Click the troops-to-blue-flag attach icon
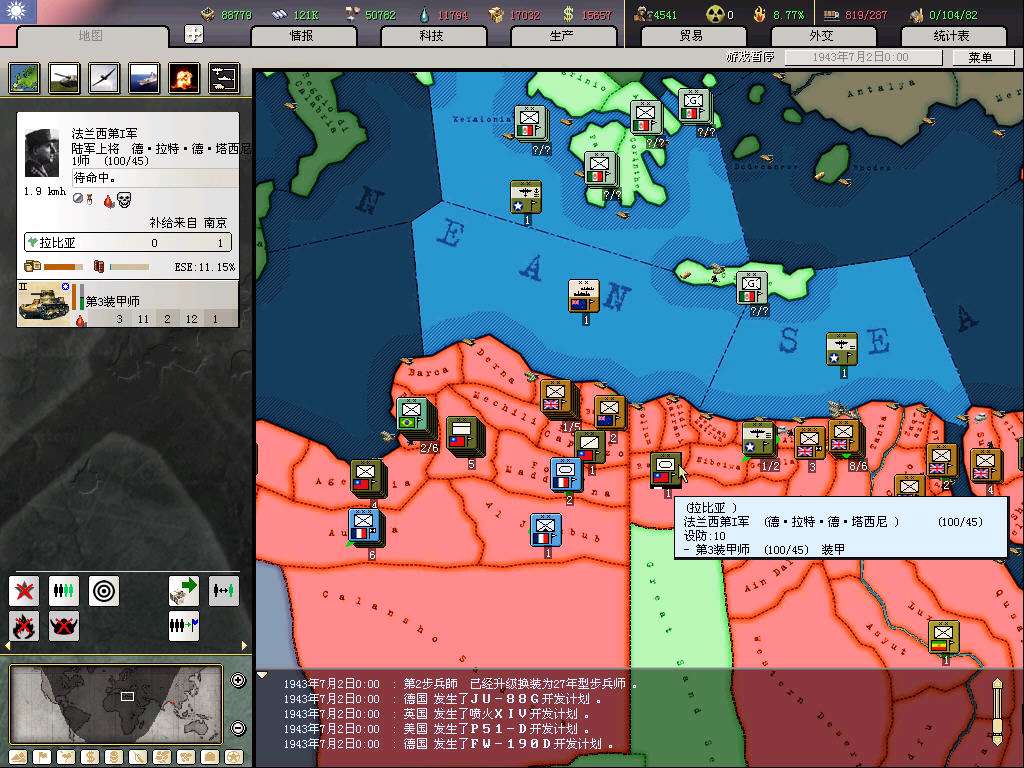This screenshot has width=1024, height=768. coord(184,626)
